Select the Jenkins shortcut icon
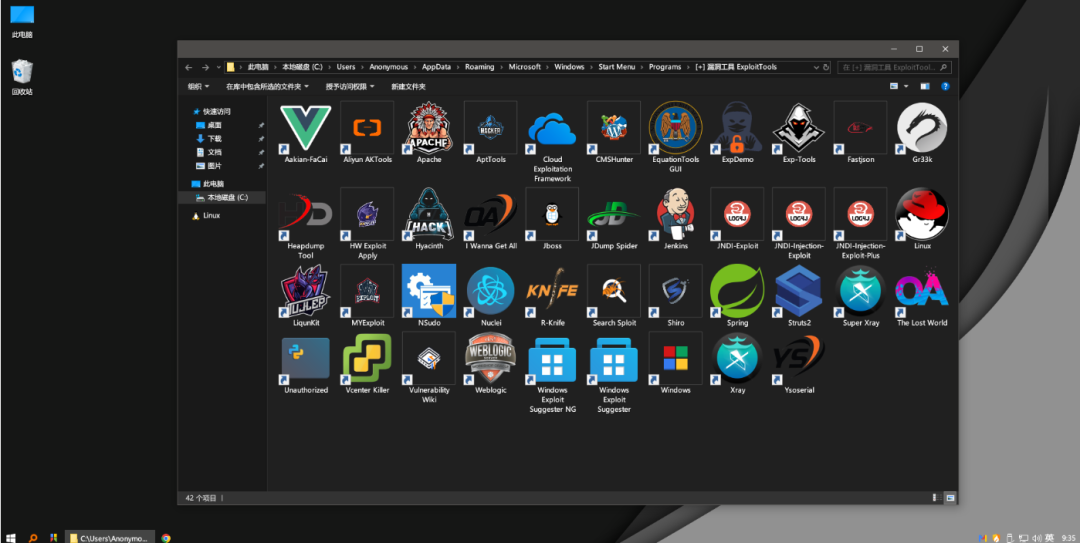 click(676, 214)
